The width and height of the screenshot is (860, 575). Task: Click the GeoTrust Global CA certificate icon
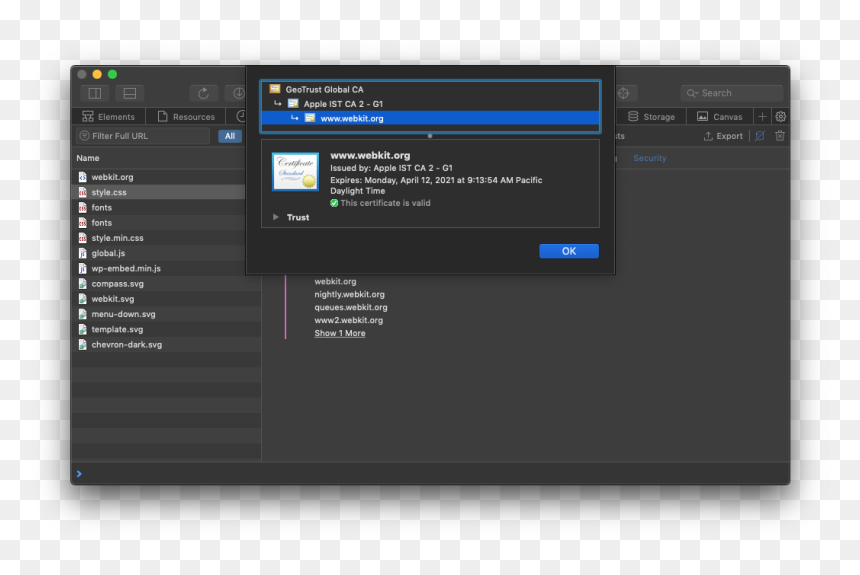coord(275,89)
